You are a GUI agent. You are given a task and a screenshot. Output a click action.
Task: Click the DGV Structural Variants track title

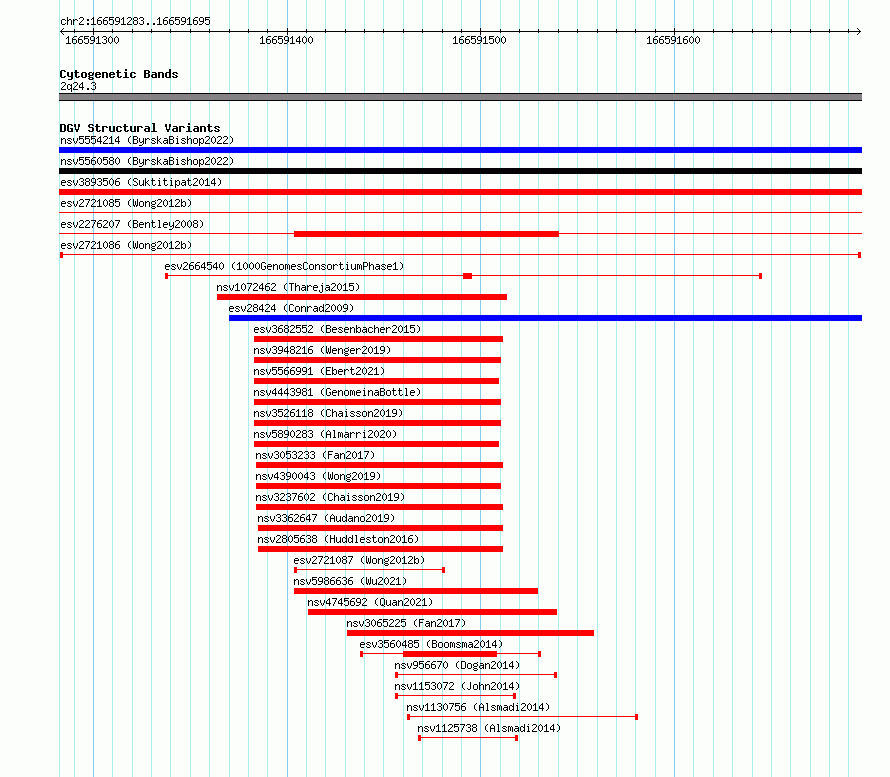pyautogui.click(x=140, y=128)
